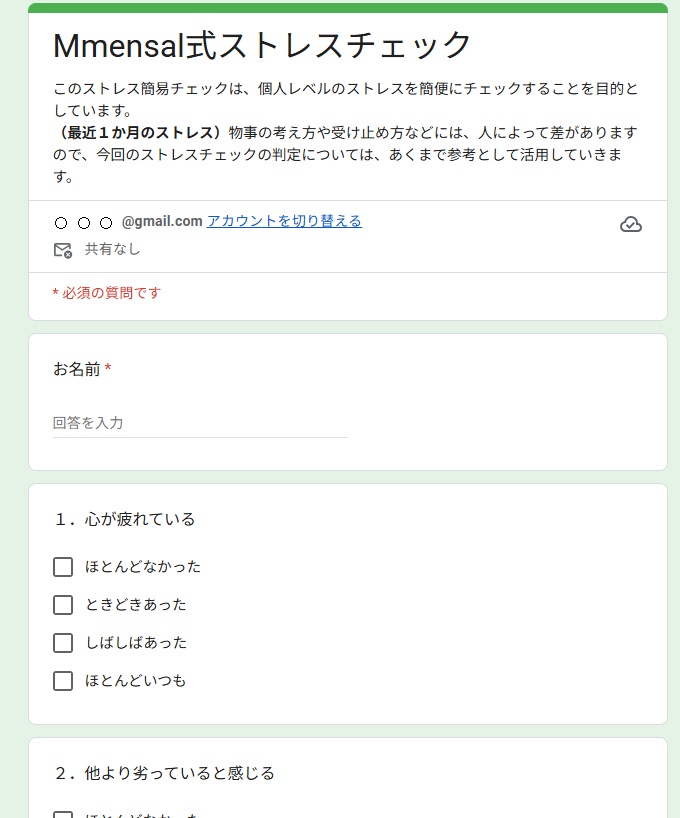
Task: Click the gmail.com account address text
Action: pos(162,221)
